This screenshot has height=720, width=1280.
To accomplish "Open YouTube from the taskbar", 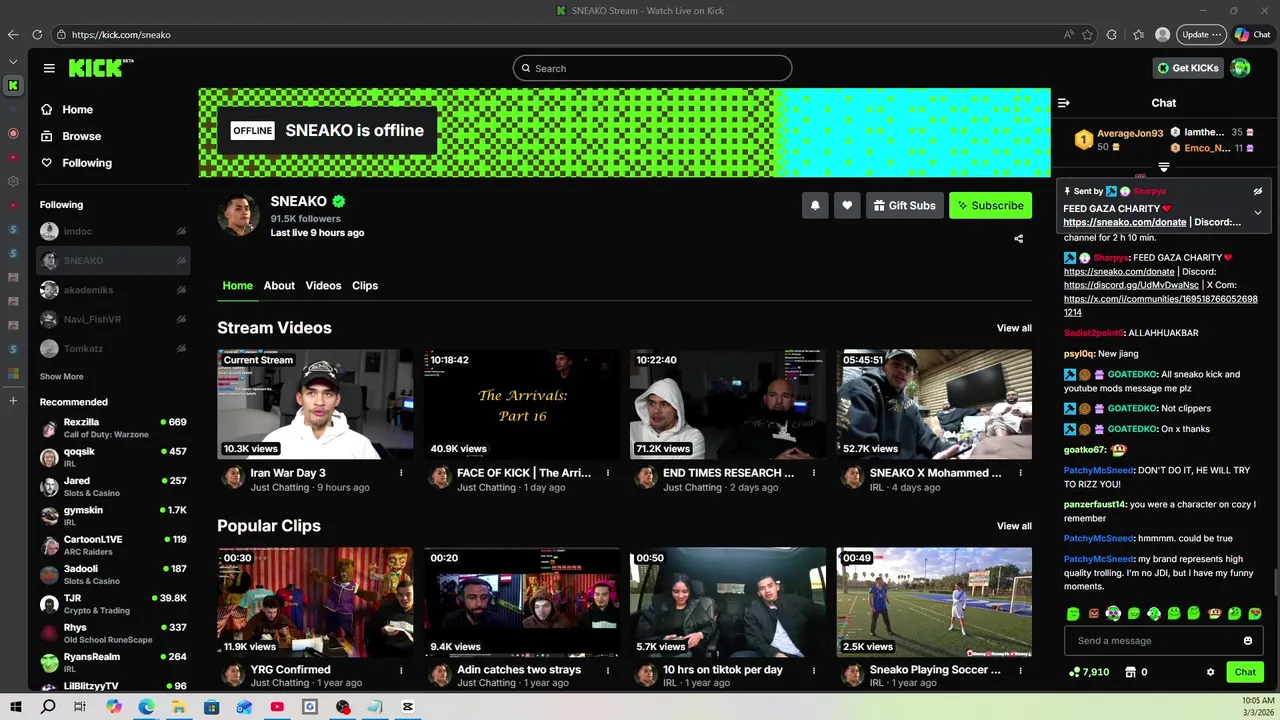I will [x=277, y=707].
